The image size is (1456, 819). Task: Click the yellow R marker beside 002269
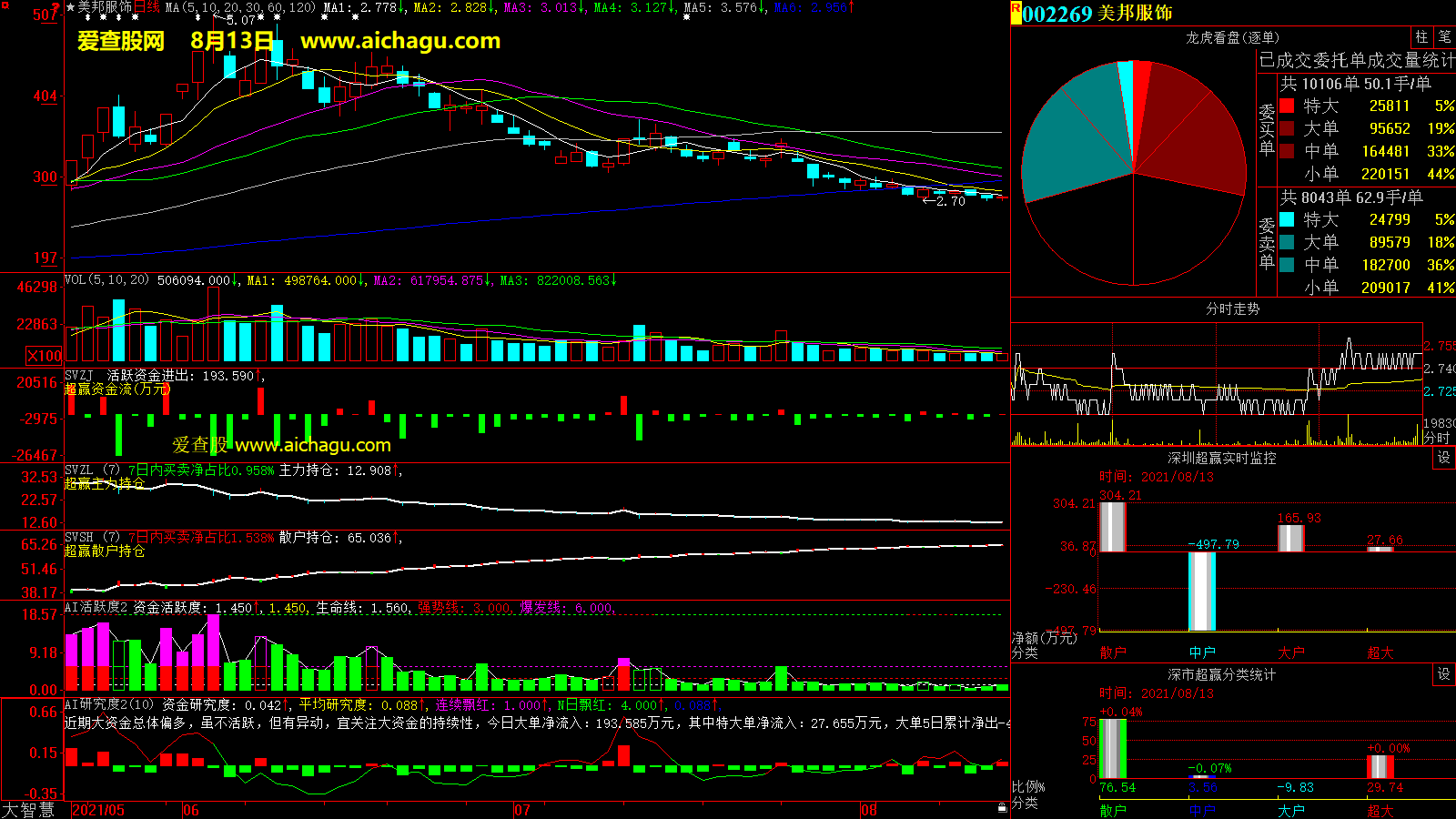click(1016, 13)
